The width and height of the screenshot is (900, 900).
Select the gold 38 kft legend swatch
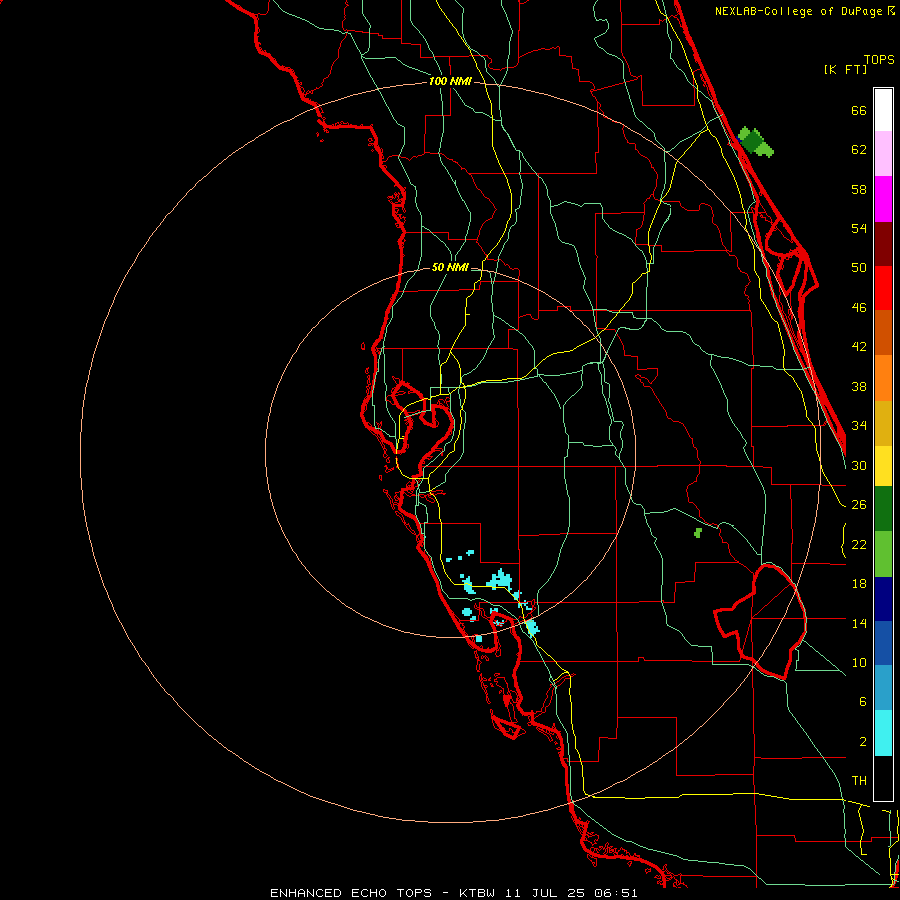(883, 423)
